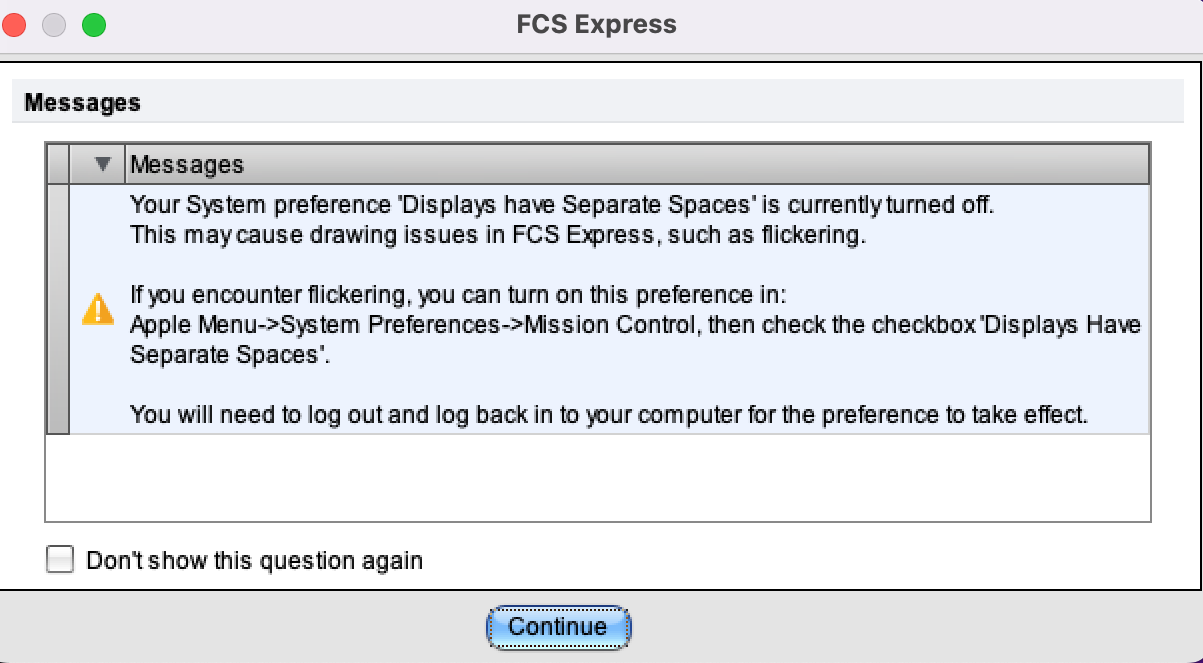Image resolution: width=1203 pixels, height=663 pixels.
Task: Click the 'If you encounter flickering' line
Action: [459, 296]
